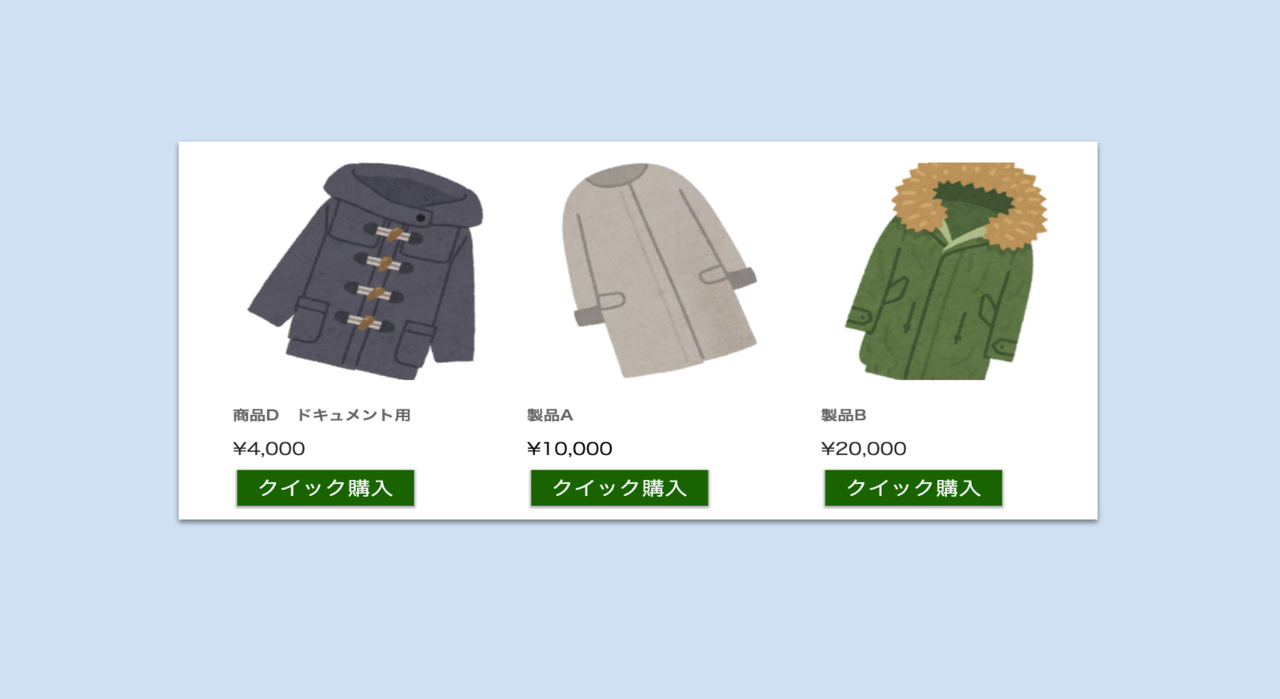Screen dimensions: 1280x699
Task: Click クイック購入 button under 製品A
Action: tap(620, 488)
